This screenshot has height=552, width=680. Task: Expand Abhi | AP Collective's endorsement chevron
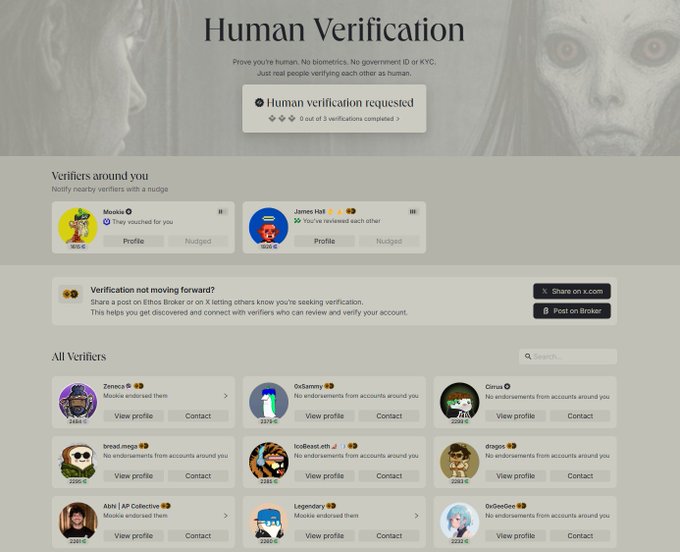click(226, 516)
